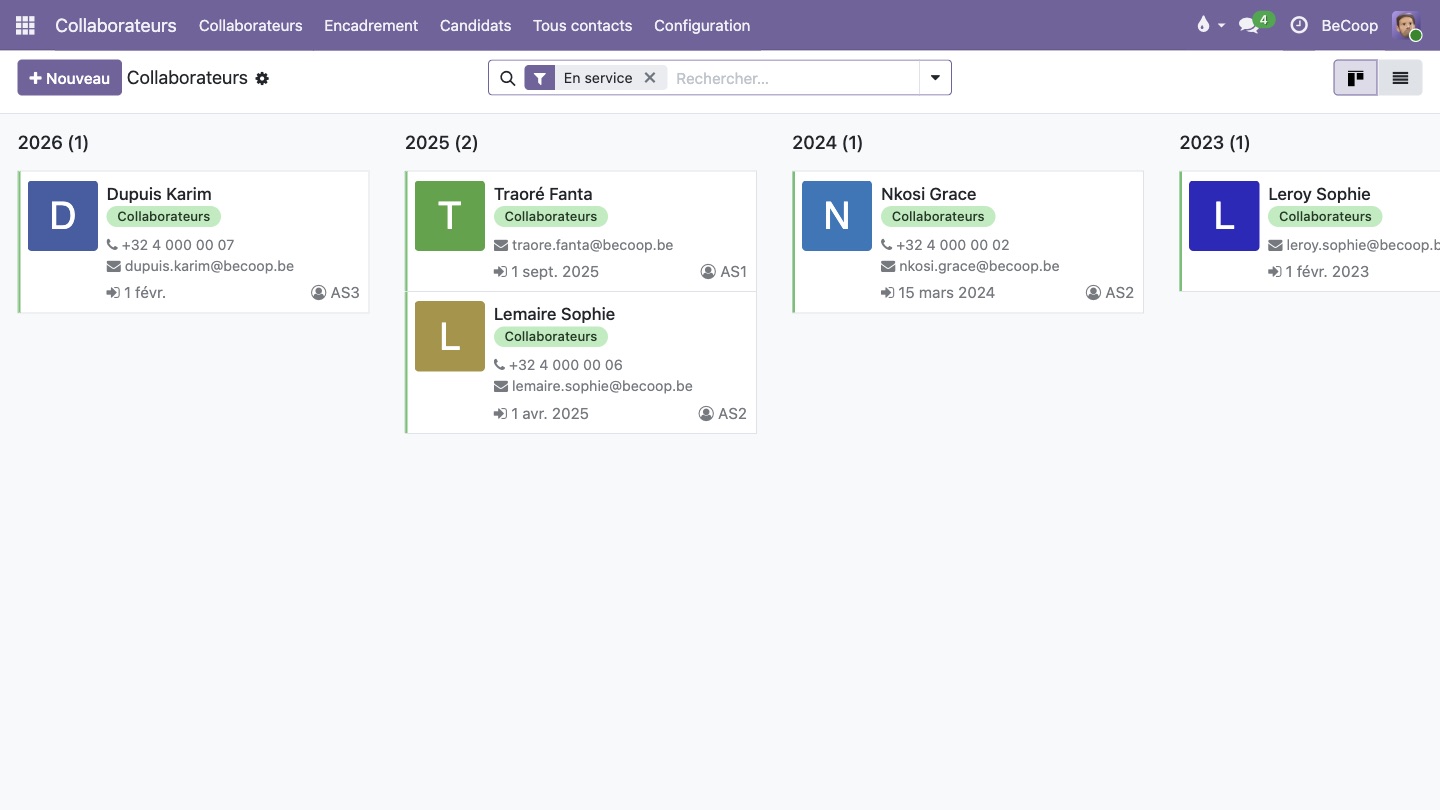Click the envelope icon on Lemaire Sophie card
Viewport: 1440px width, 810px height.
point(501,386)
